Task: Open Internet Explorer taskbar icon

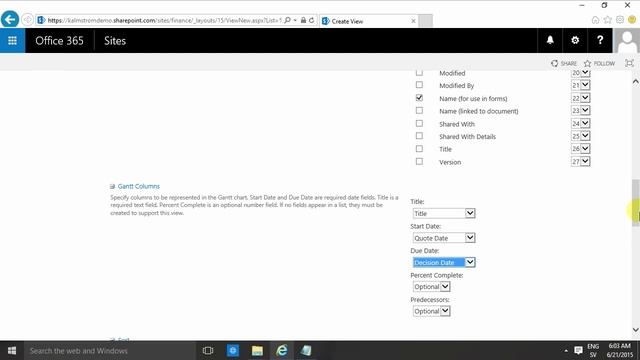Action: 282,351
